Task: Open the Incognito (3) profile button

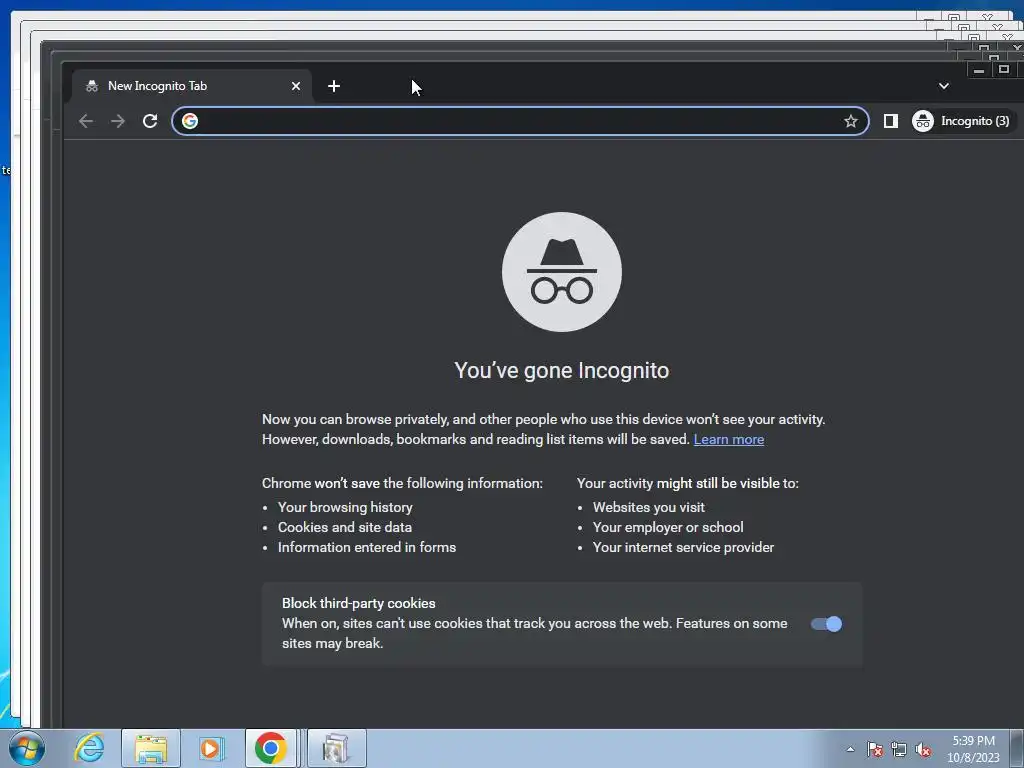Action: (x=961, y=121)
